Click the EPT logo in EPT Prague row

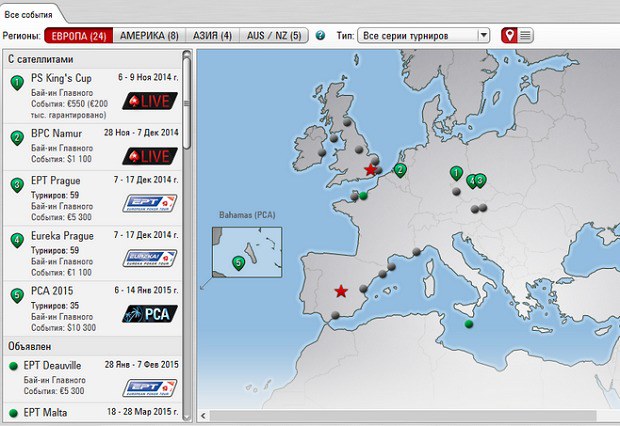tap(150, 203)
